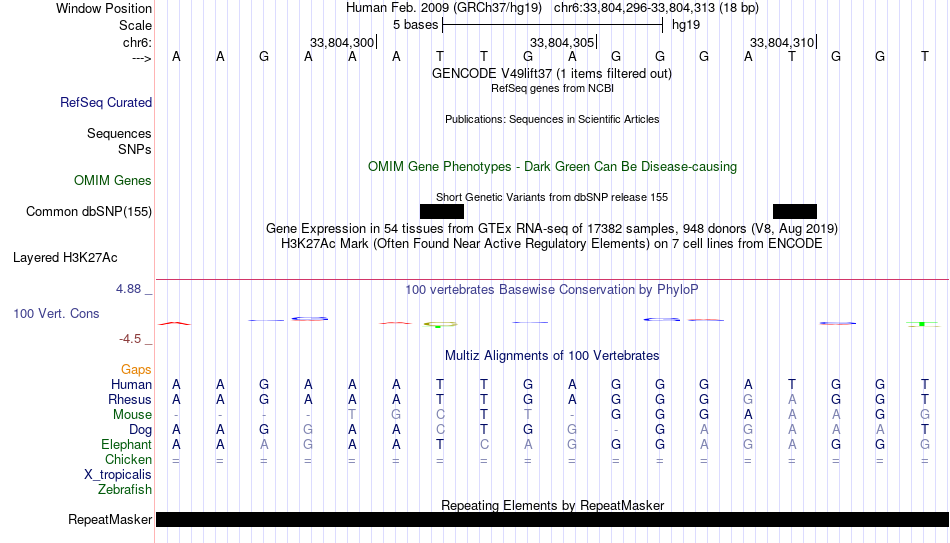This screenshot has height=543, width=950.
Task: Open the Basewise Conservation by PhyloP title
Action: [x=552, y=290]
